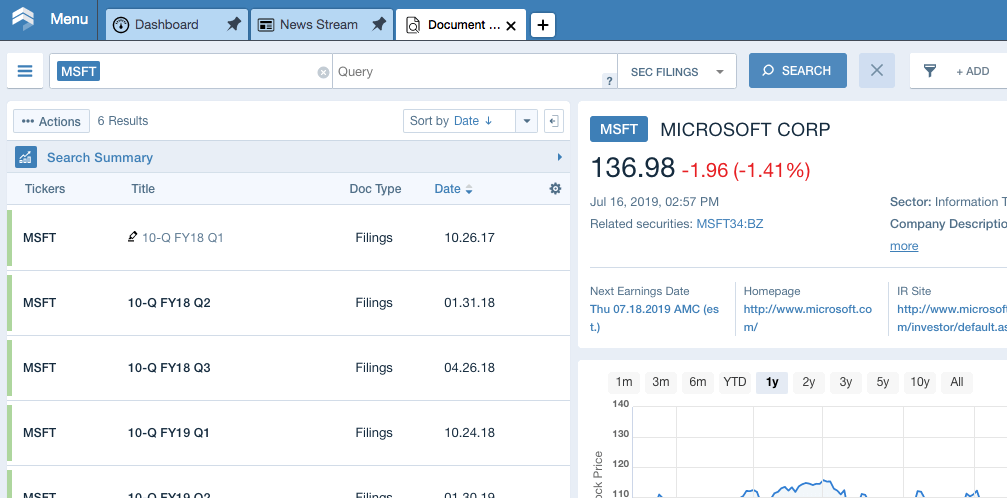The image size is (1007, 498).
Task: Set chart range to 1y
Action: coord(772,382)
